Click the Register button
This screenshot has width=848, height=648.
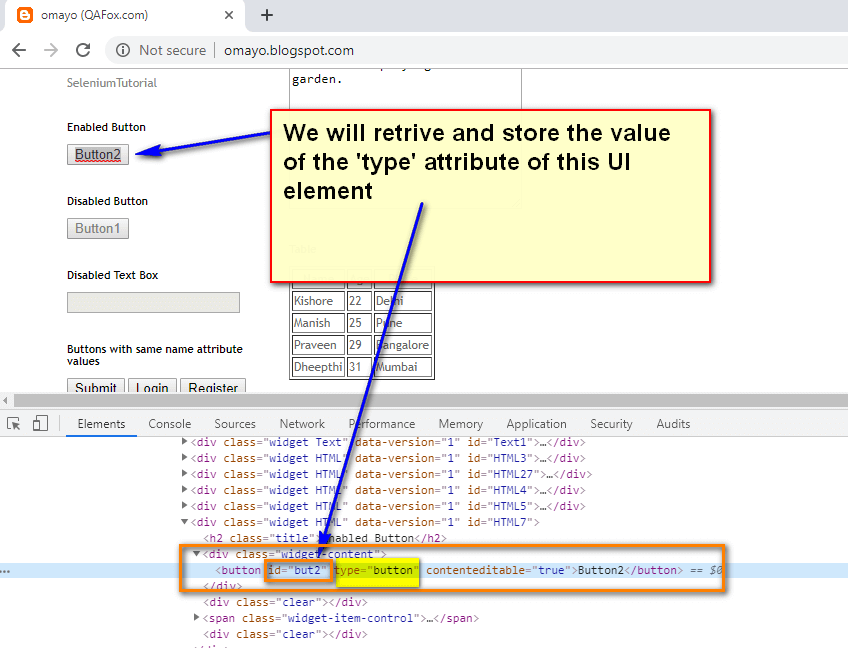tap(213, 386)
